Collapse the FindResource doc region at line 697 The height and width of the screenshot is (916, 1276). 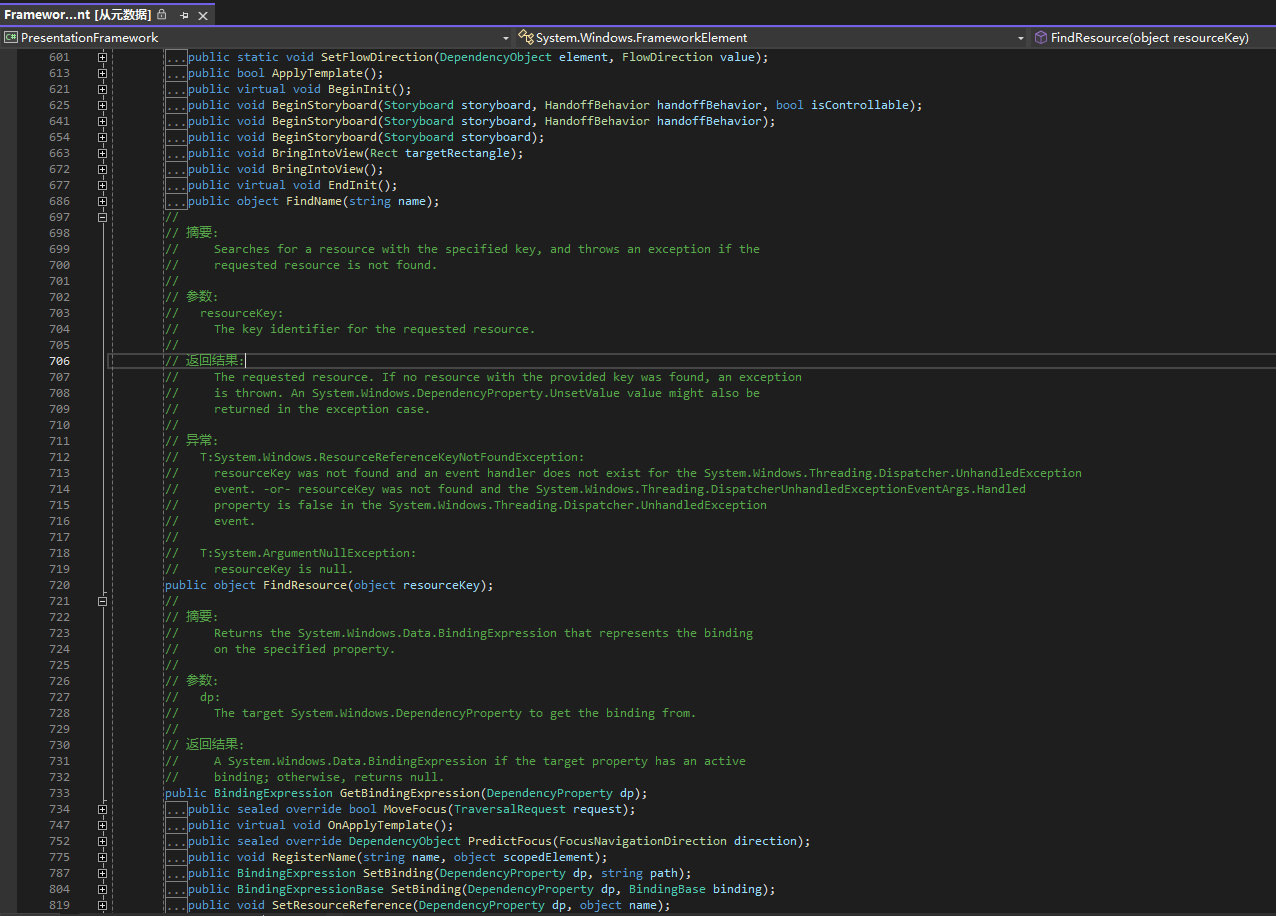[102, 216]
